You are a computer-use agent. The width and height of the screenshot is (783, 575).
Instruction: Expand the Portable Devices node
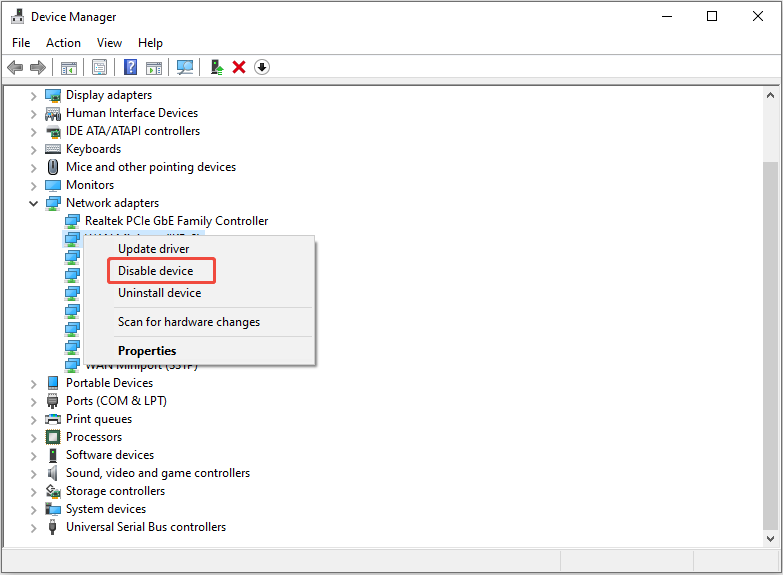pyautogui.click(x=33, y=384)
